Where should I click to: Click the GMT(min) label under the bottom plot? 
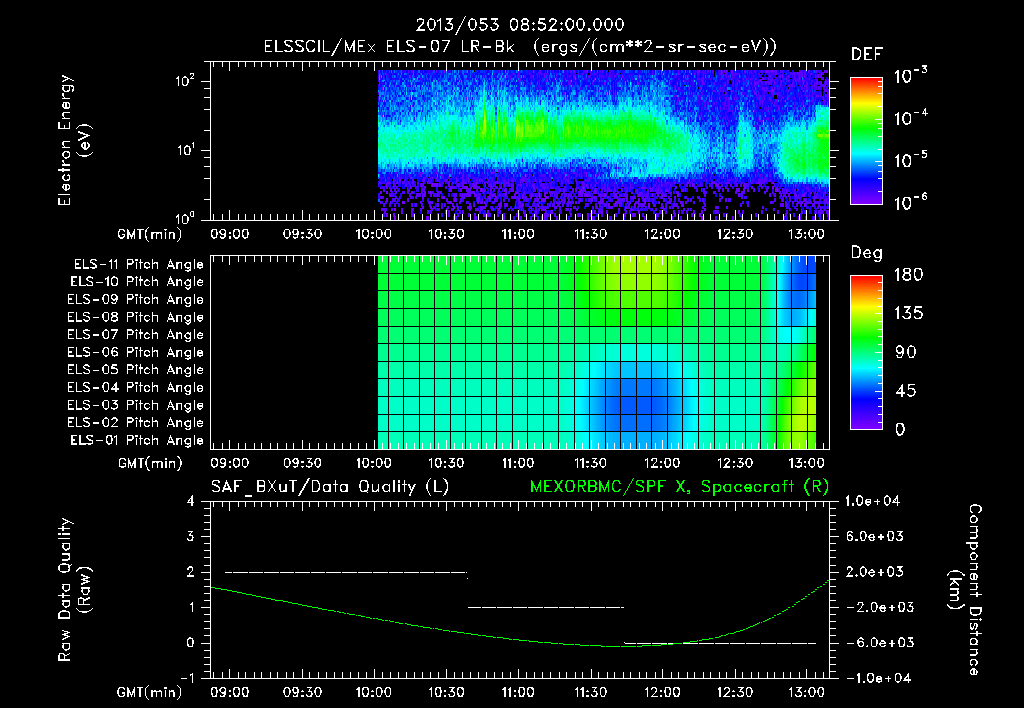tap(150, 692)
